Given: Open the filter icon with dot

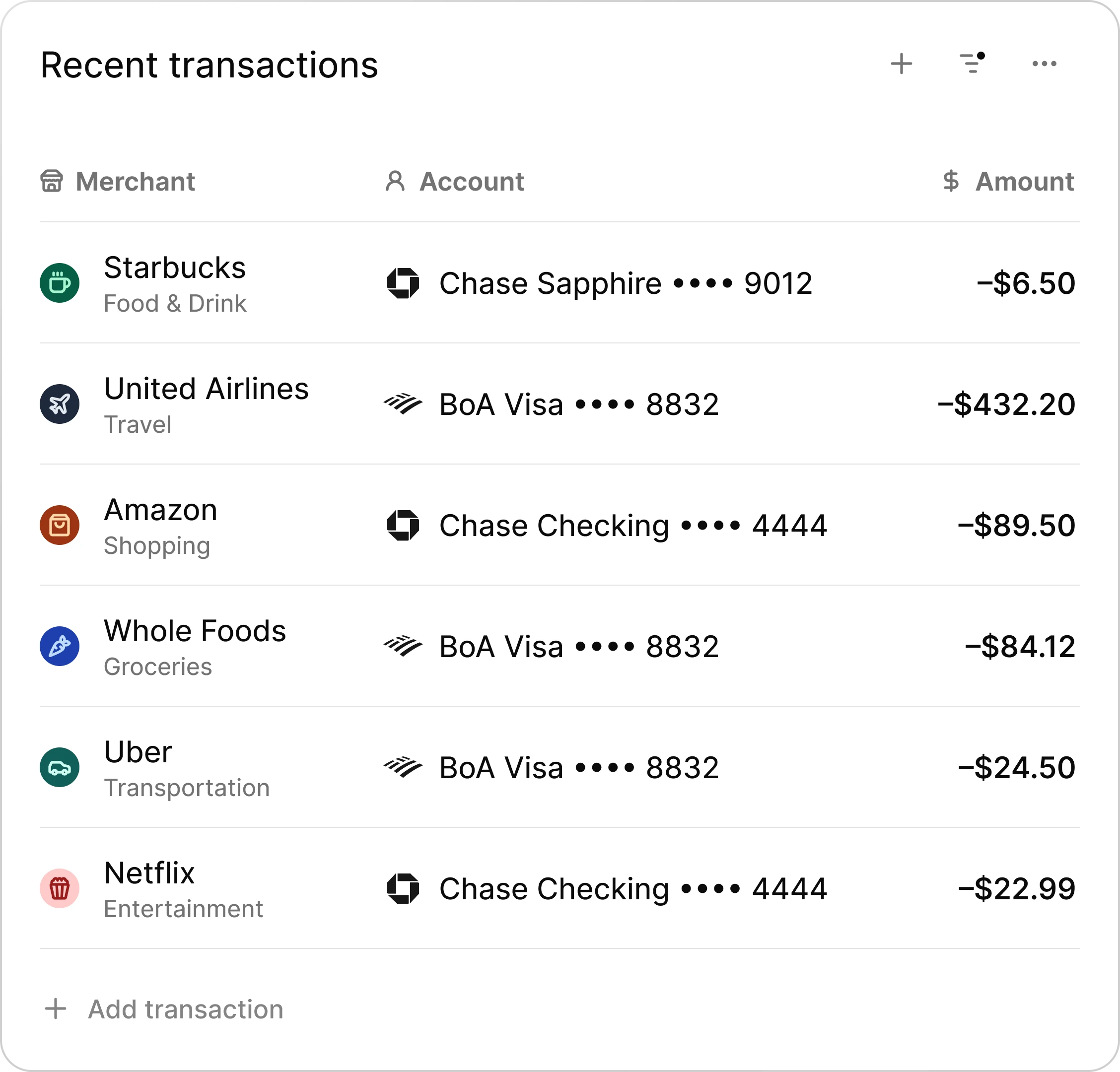Looking at the screenshot, I should click(972, 64).
